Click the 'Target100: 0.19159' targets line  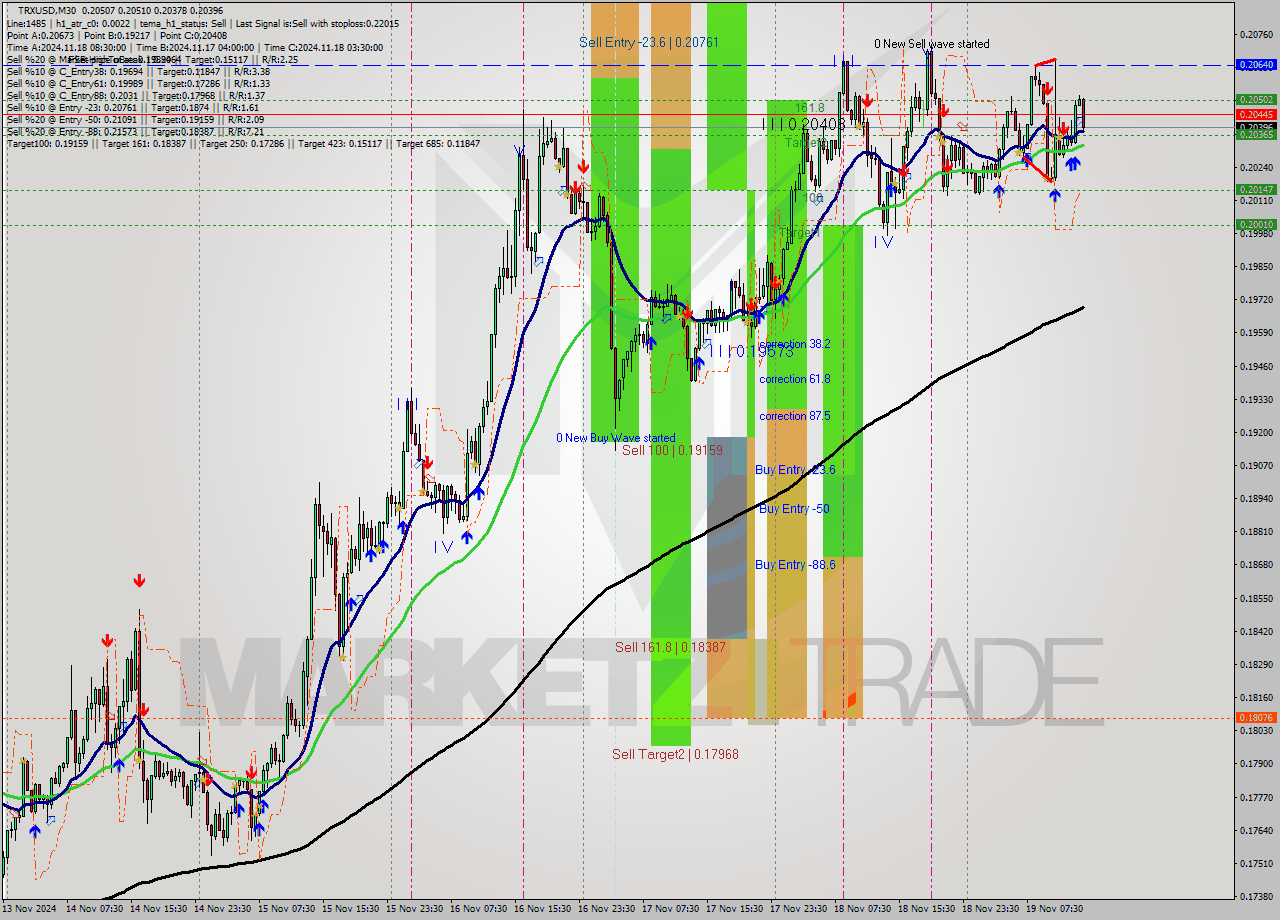pos(243,143)
